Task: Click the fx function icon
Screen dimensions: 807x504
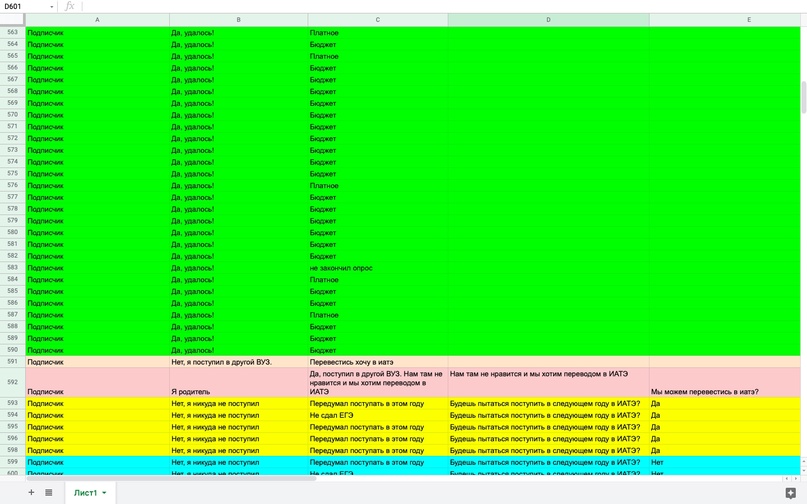Action: tap(69, 7)
